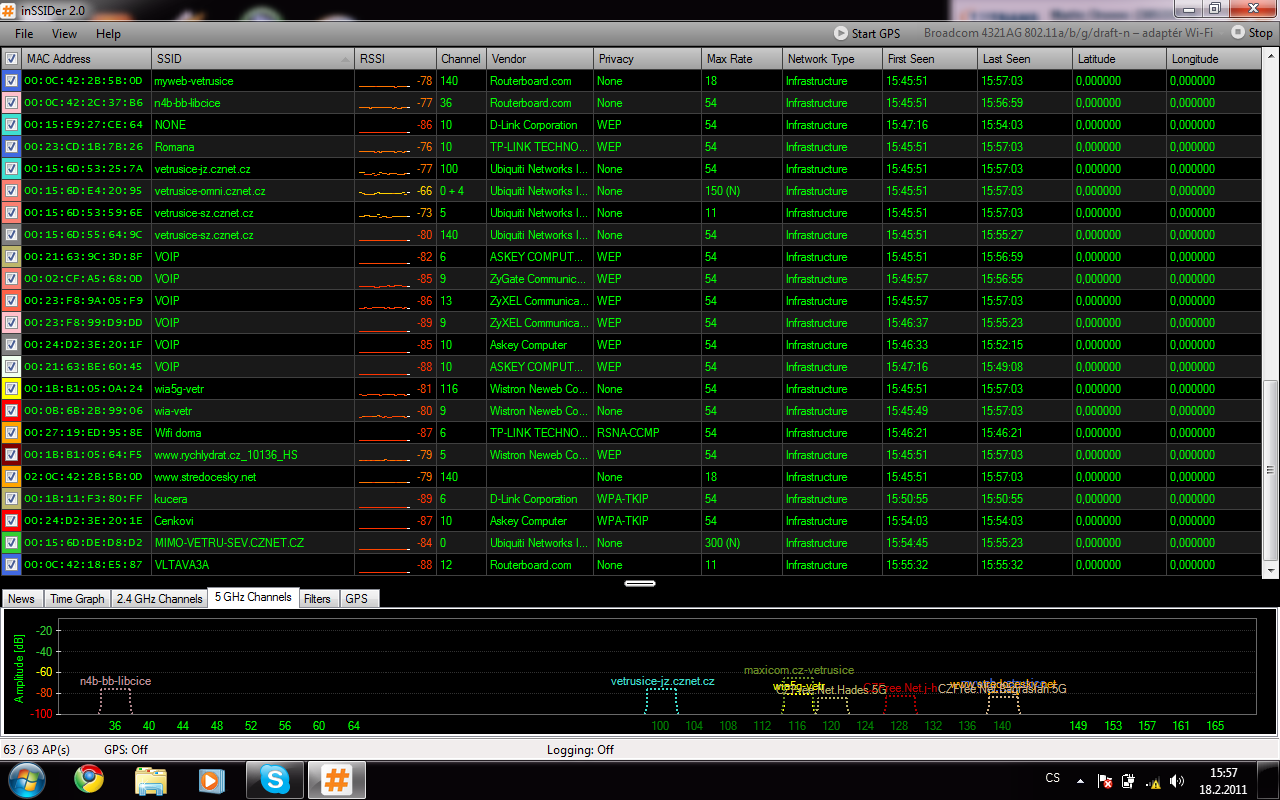Open the File menu
This screenshot has height=800, width=1280.
coord(24,34)
